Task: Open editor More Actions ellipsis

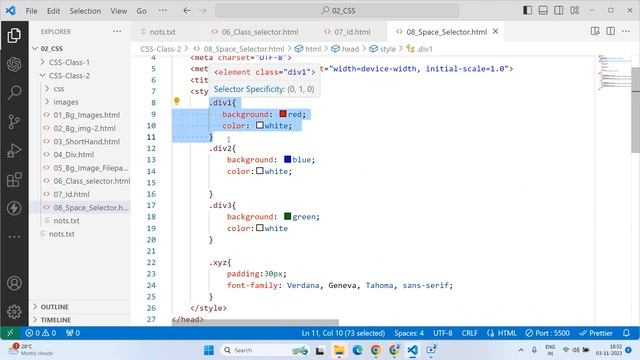Action: [x=626, y=31]
